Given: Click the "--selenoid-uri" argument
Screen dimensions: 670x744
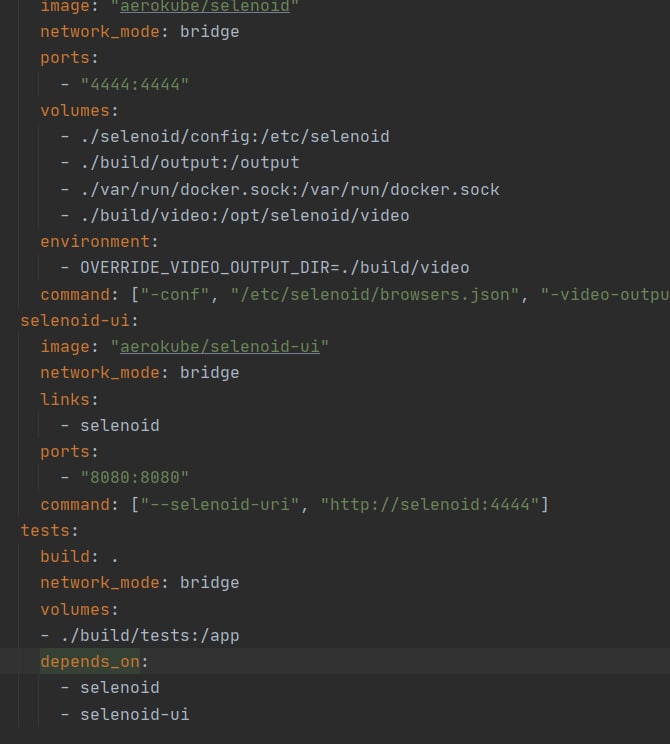Looking at the screenshot, I should click(220, 504).
